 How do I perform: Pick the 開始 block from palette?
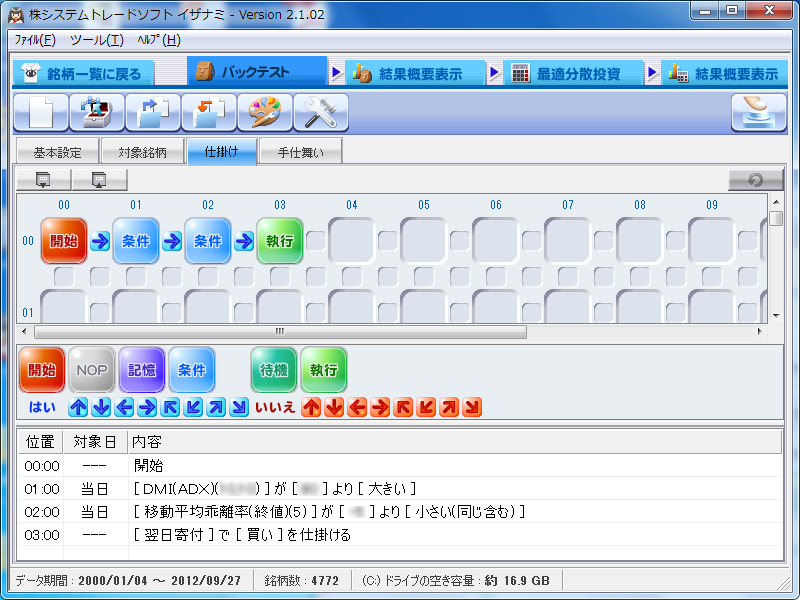click(x=42, y=370)
